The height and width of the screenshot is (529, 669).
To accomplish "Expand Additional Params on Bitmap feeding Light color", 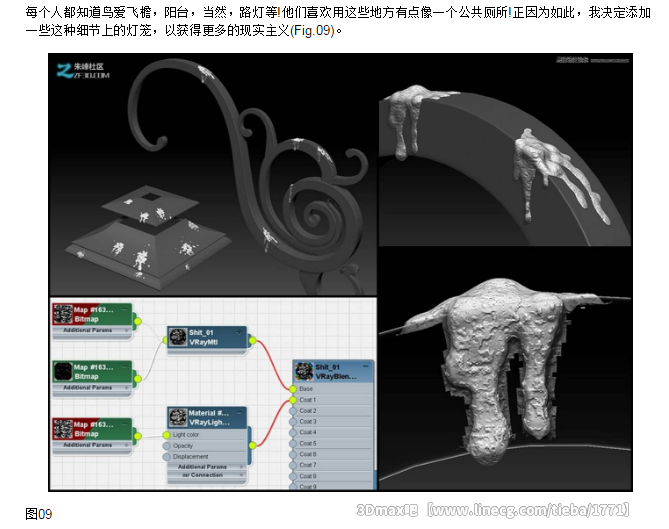I will (x=127, y=445).
